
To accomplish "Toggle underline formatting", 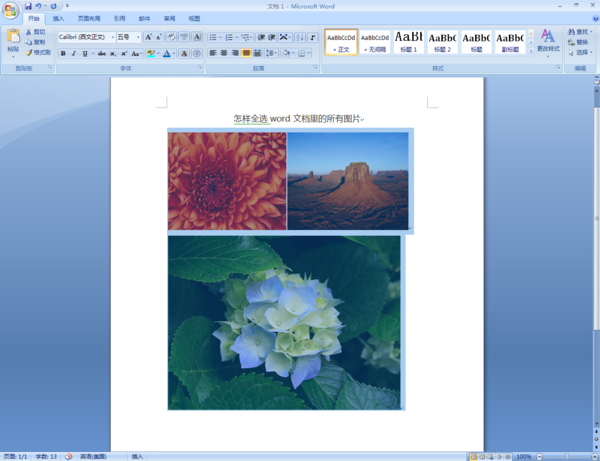I will point(85,54).
